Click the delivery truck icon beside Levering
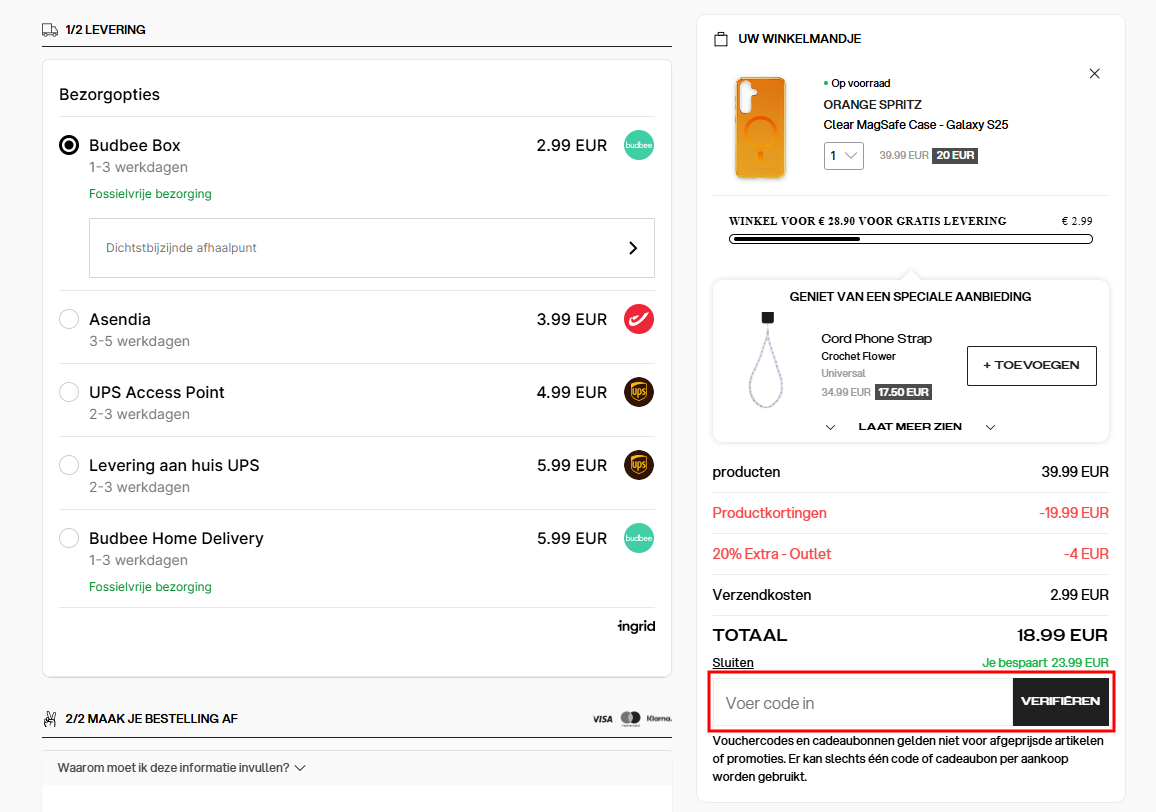Image resolution: width=1156 pixels, height=812 pixels. coord(50,30)
